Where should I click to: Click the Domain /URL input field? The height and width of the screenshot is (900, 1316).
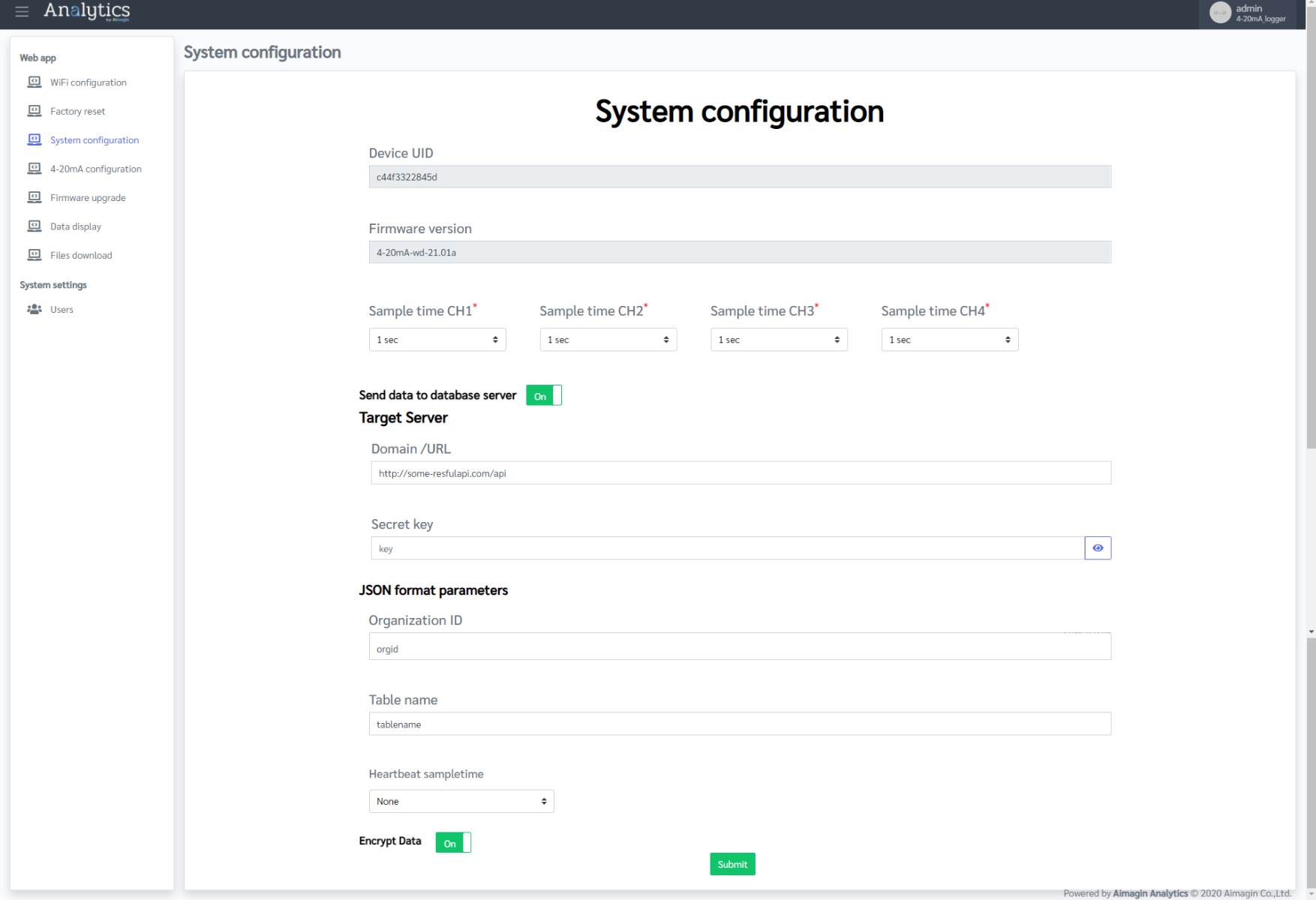[740, 473]
